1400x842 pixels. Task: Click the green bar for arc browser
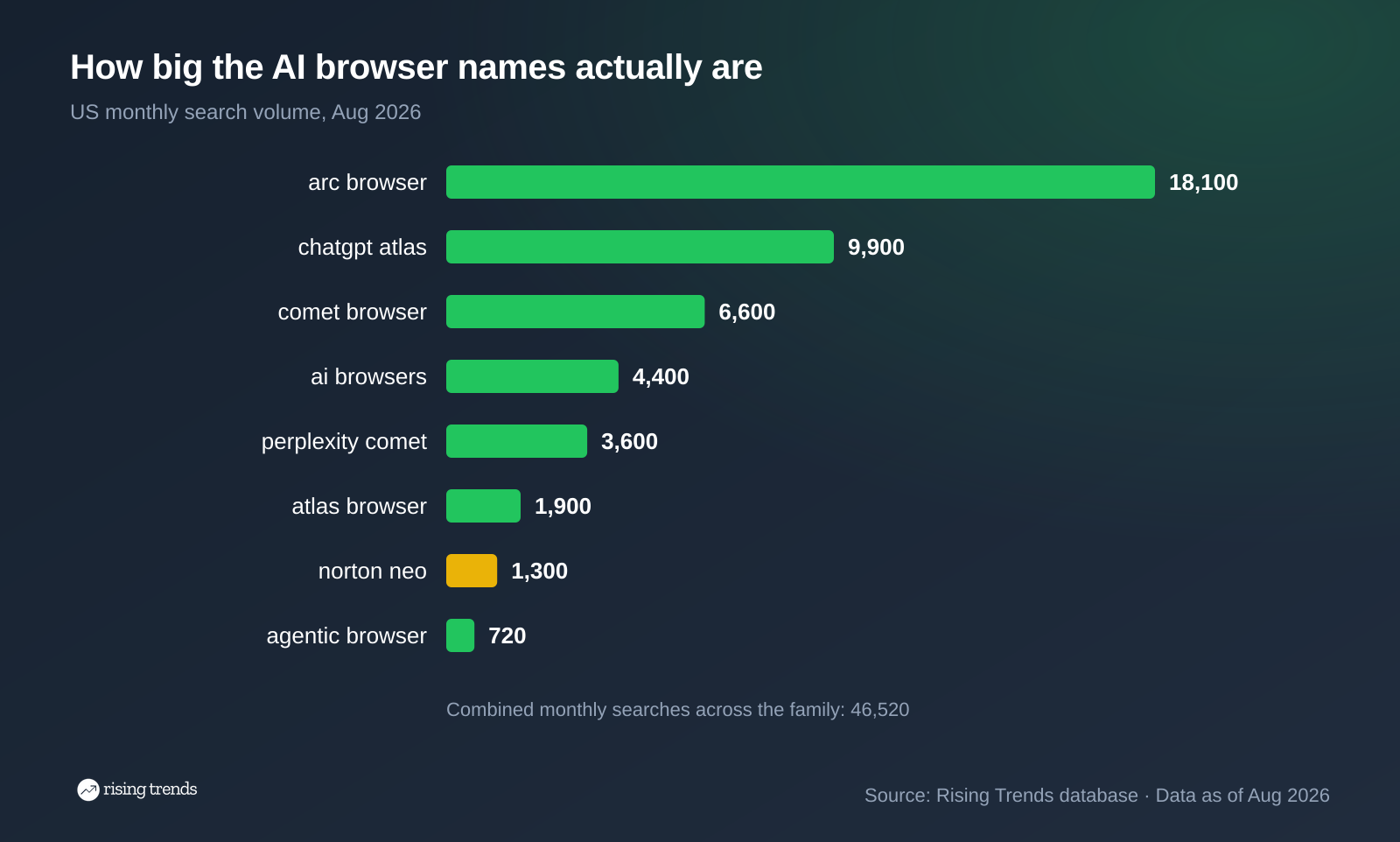801,182
